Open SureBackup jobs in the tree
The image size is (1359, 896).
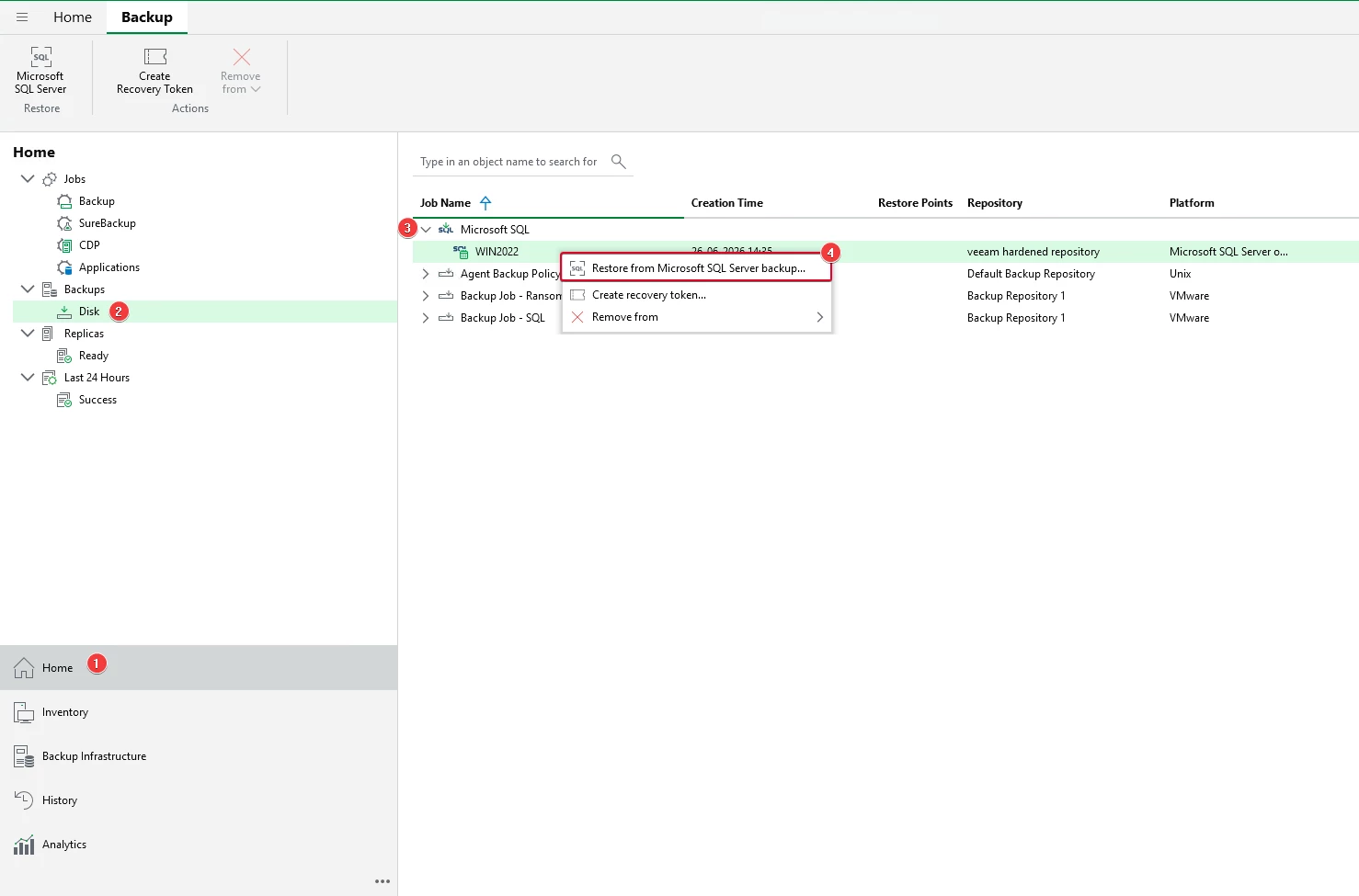[x=108, y=223]
